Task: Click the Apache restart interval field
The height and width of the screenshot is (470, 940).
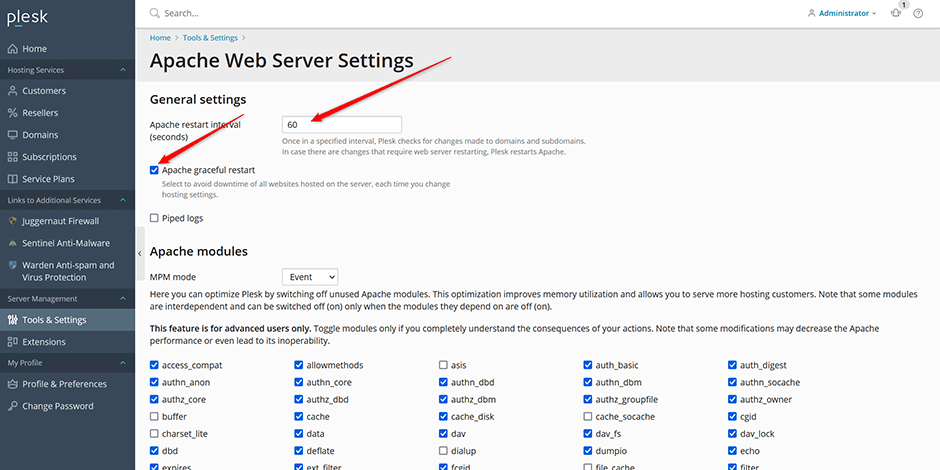Action: pos(341,125)
